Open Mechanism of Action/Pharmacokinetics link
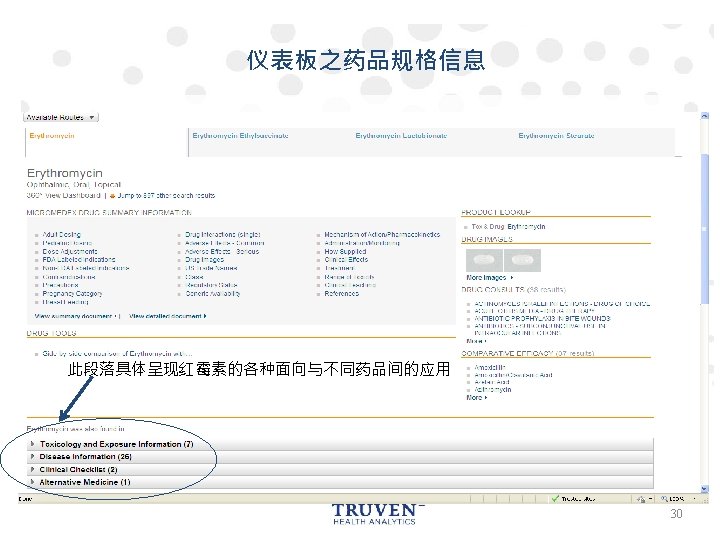The width and height of the screenshot is (720, 540). (x=382, y=235)
